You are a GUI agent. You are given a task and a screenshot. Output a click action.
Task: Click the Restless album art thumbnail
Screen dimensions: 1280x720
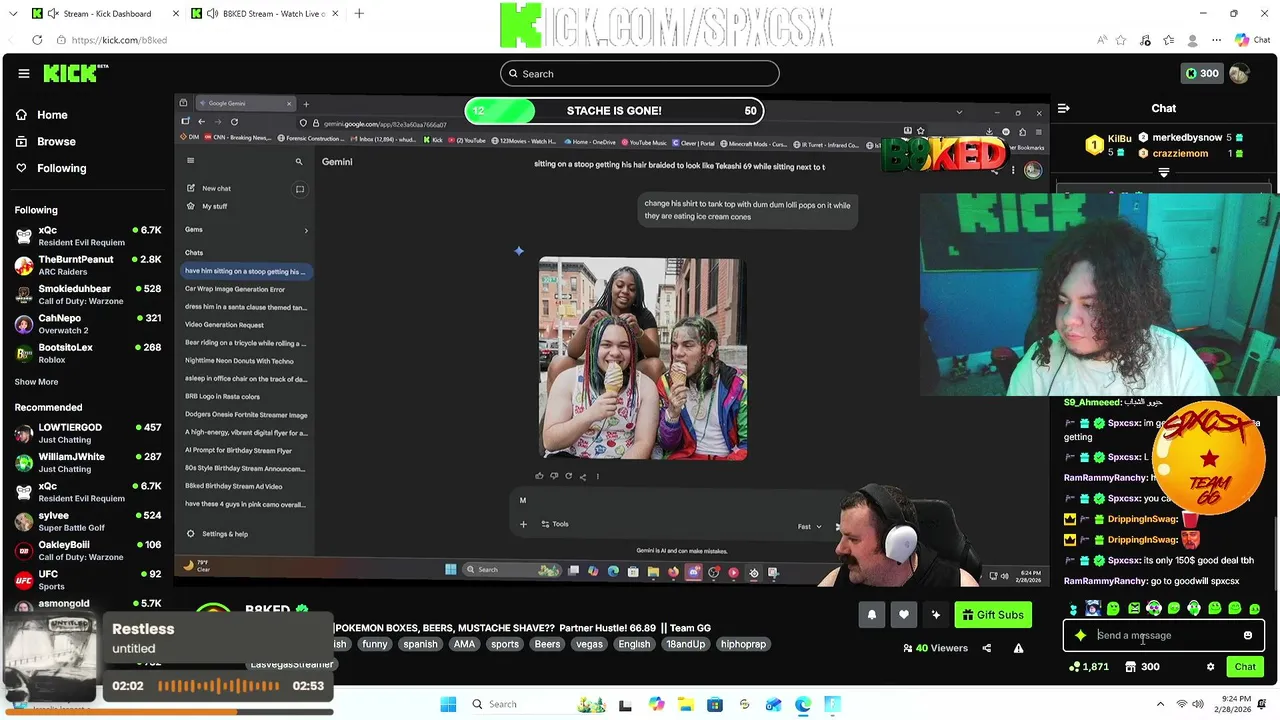click(x=52, y=658)
